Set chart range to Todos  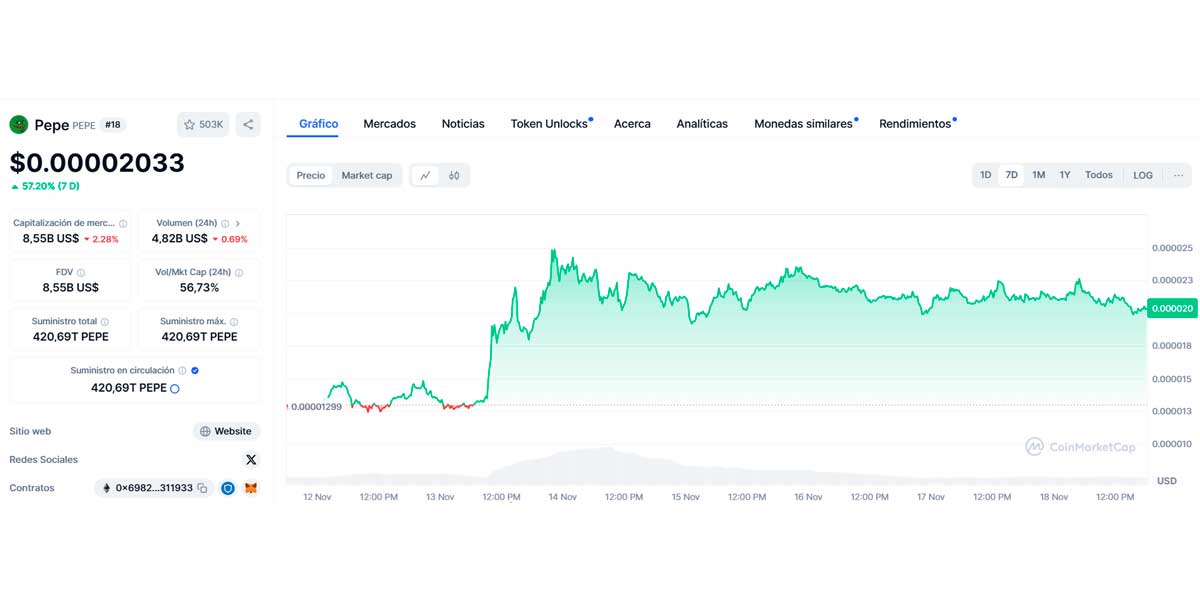(1099, 175)
